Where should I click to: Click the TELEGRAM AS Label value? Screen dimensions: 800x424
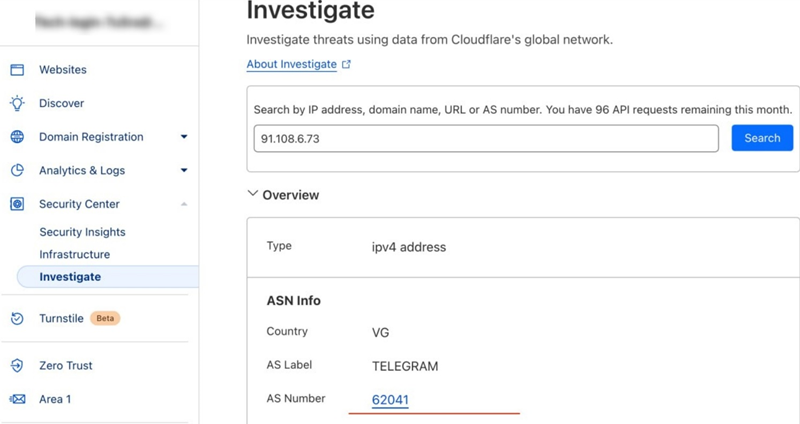tap(405, 366)
